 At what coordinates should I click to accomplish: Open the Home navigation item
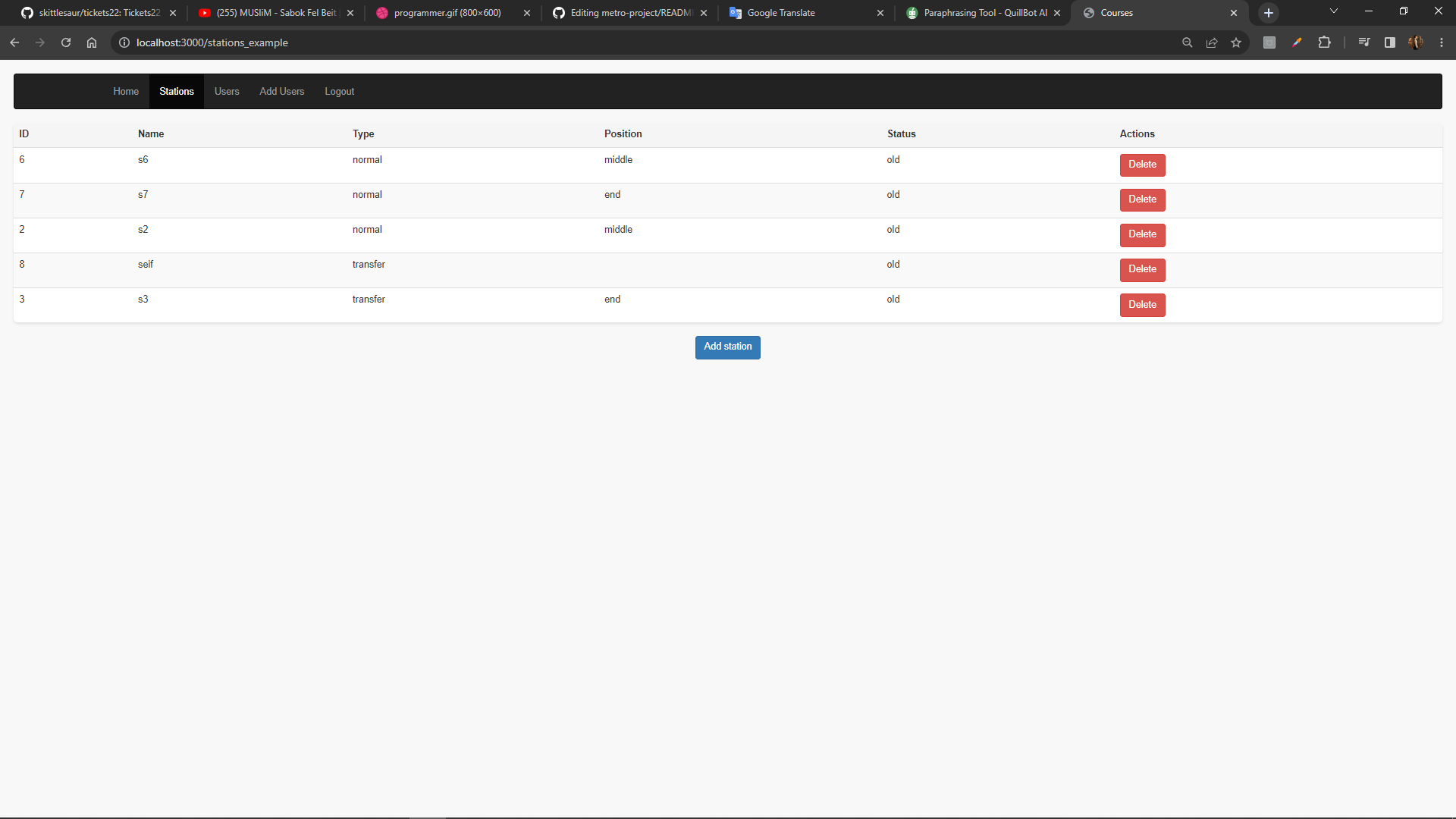(125, 91)
